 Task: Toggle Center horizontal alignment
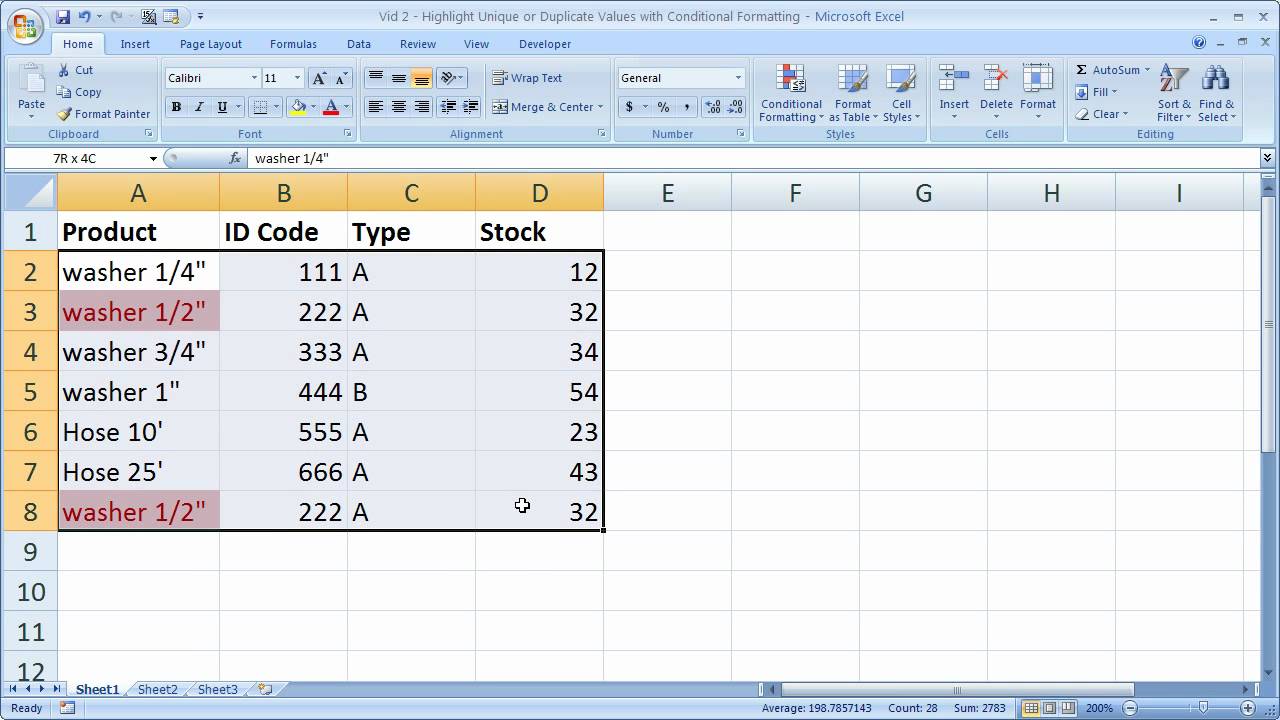point(399,107)
